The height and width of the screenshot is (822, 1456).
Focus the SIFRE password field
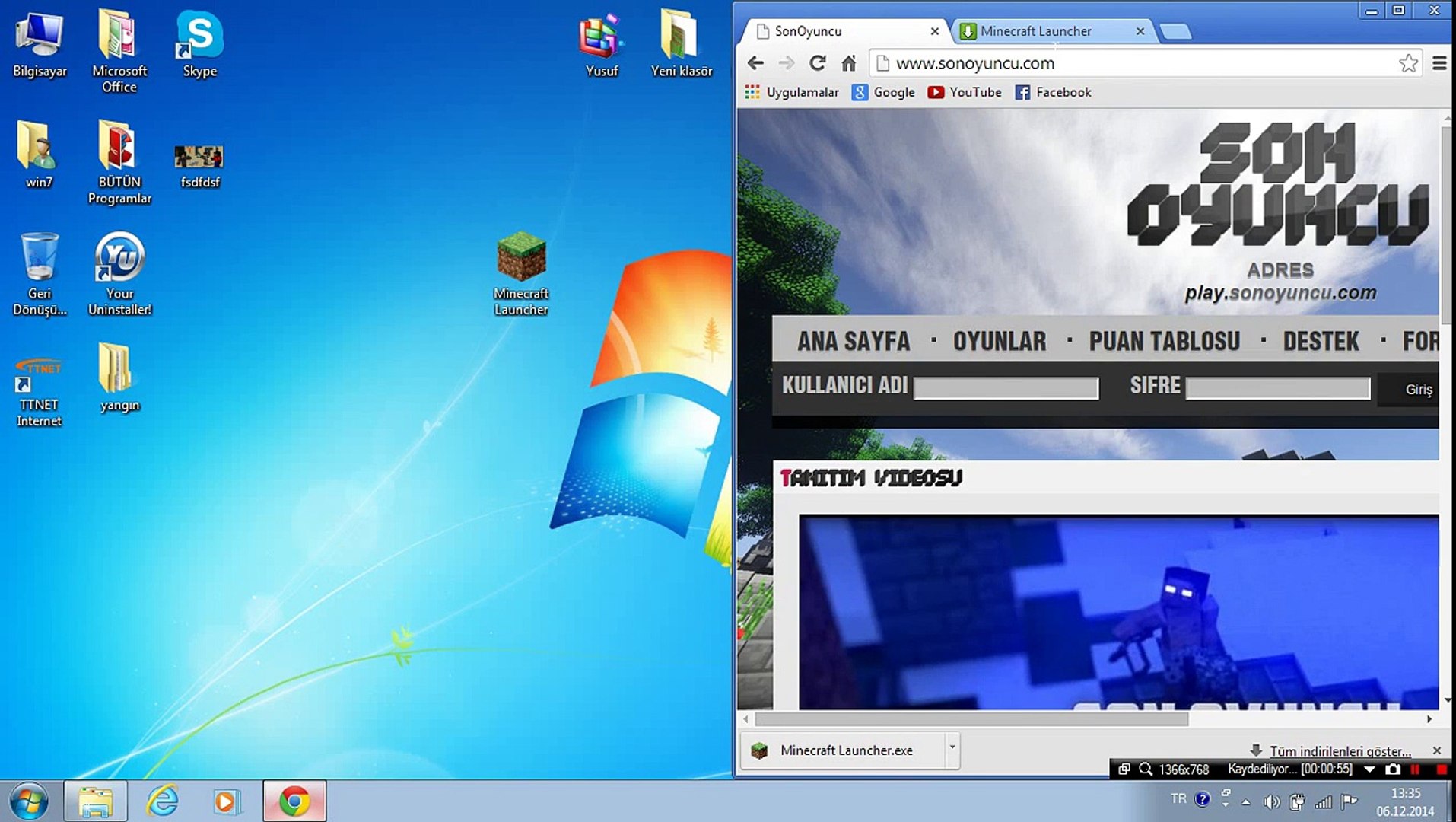pos(1278,388)
